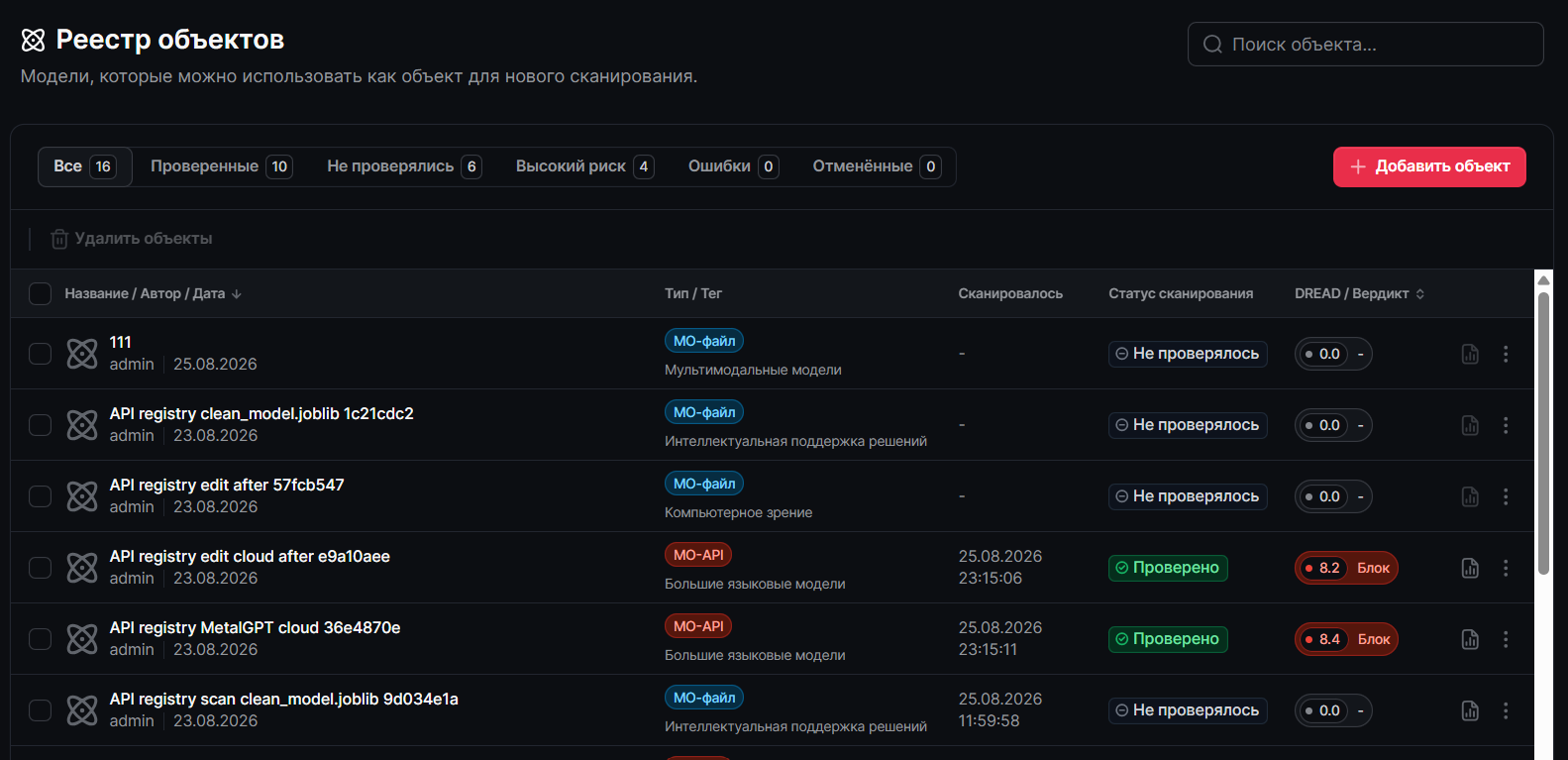This screenshot has height=760, width=1568.
Task: Open report icon for scan clean_model.joblib 9d034e1a
Action: 1470,710
